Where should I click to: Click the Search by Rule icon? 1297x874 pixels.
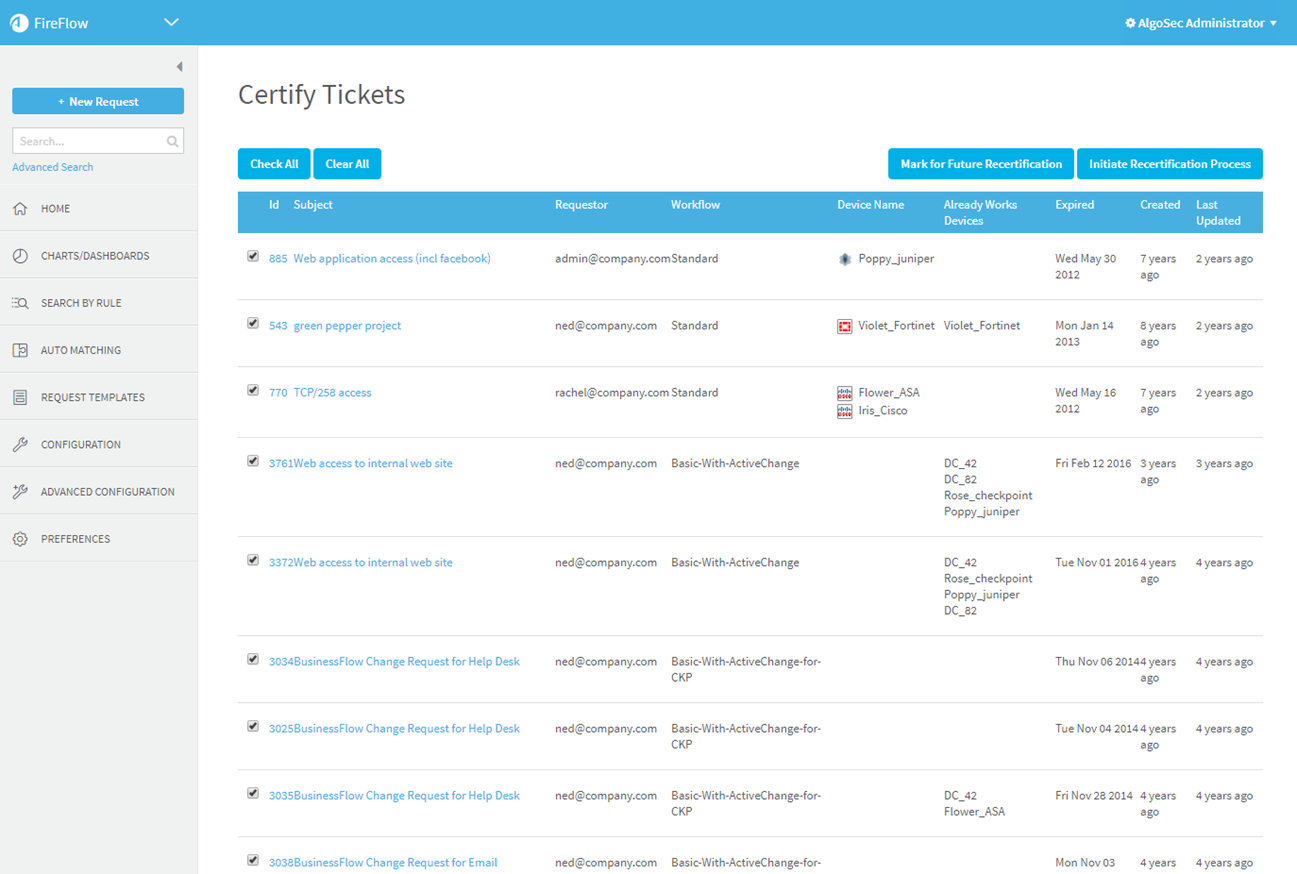click(x=20, y=303)
